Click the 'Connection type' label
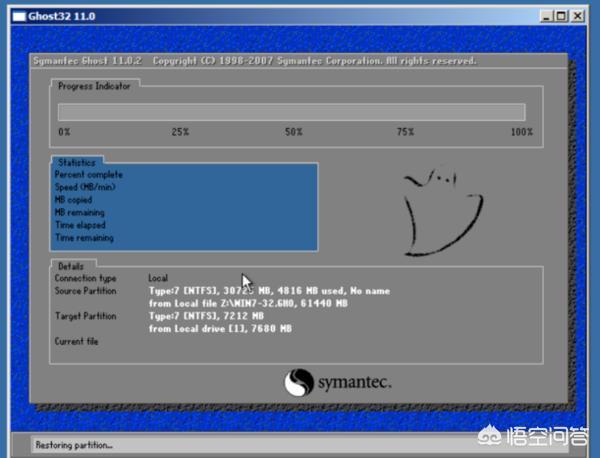The image size is (600, 458). pyautogui.click(x=85, y=278)
